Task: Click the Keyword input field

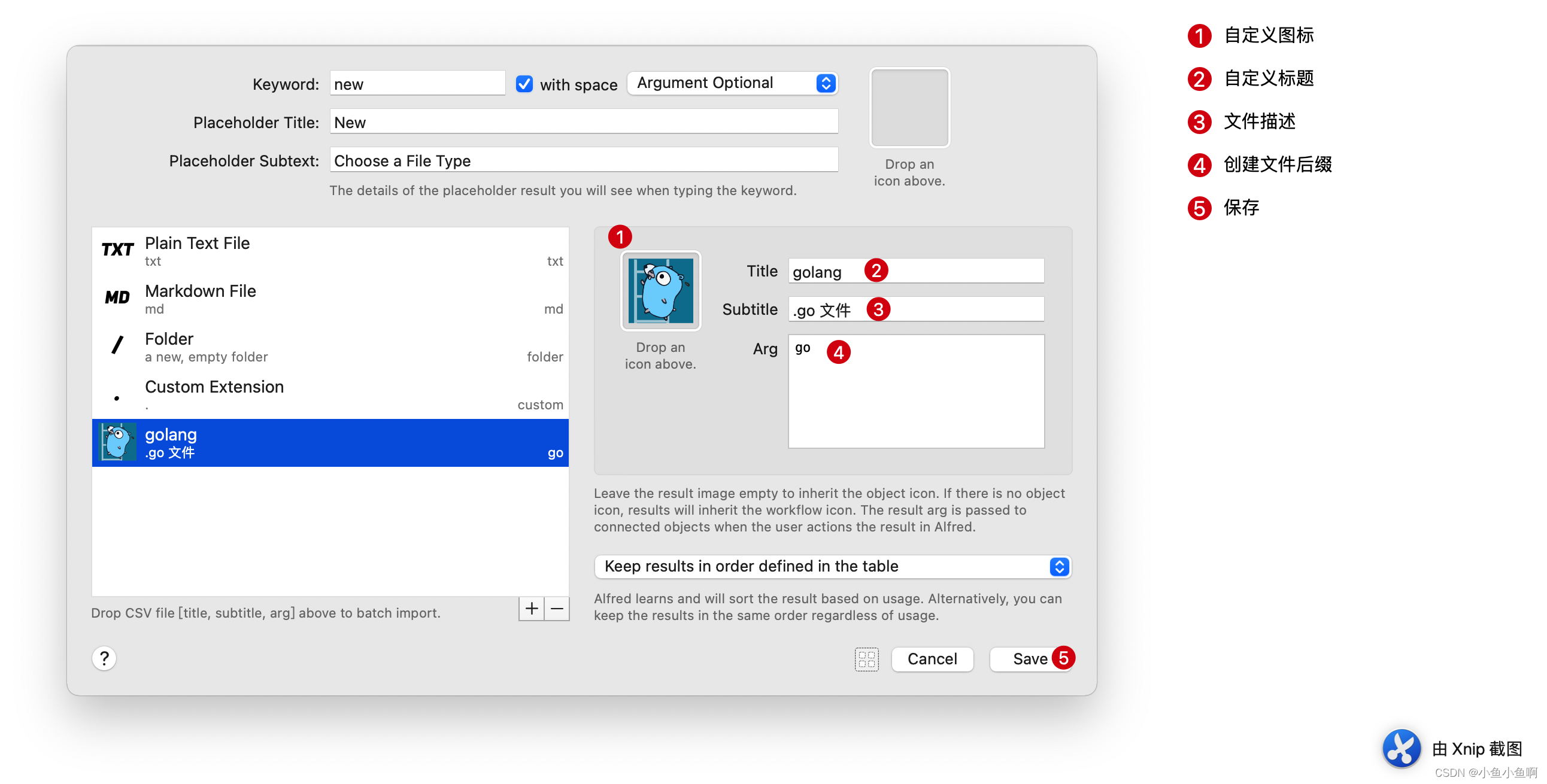Action: click(x=417, y=84)
